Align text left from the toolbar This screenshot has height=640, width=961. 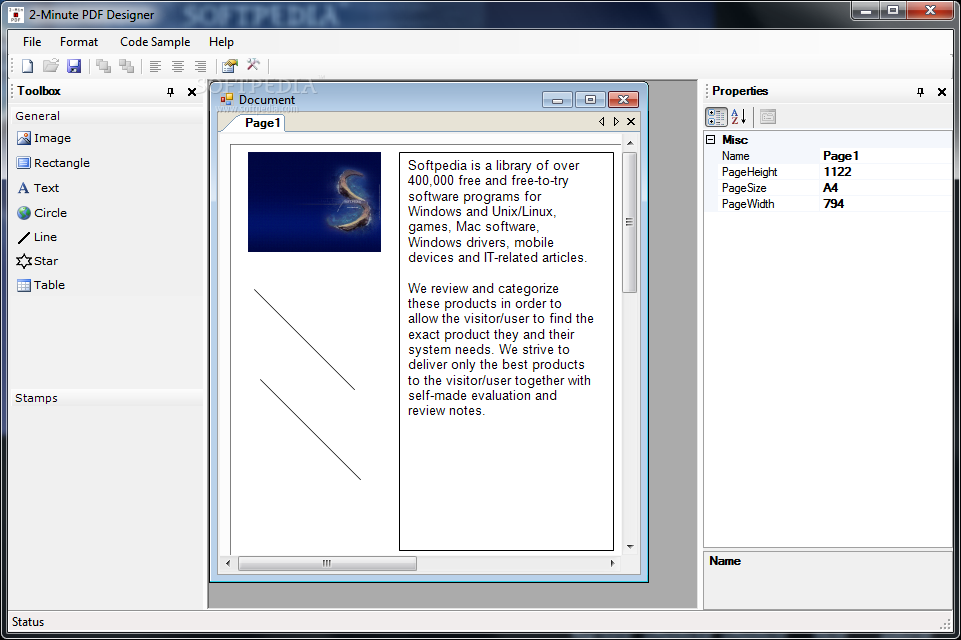(x=155, y=66)
